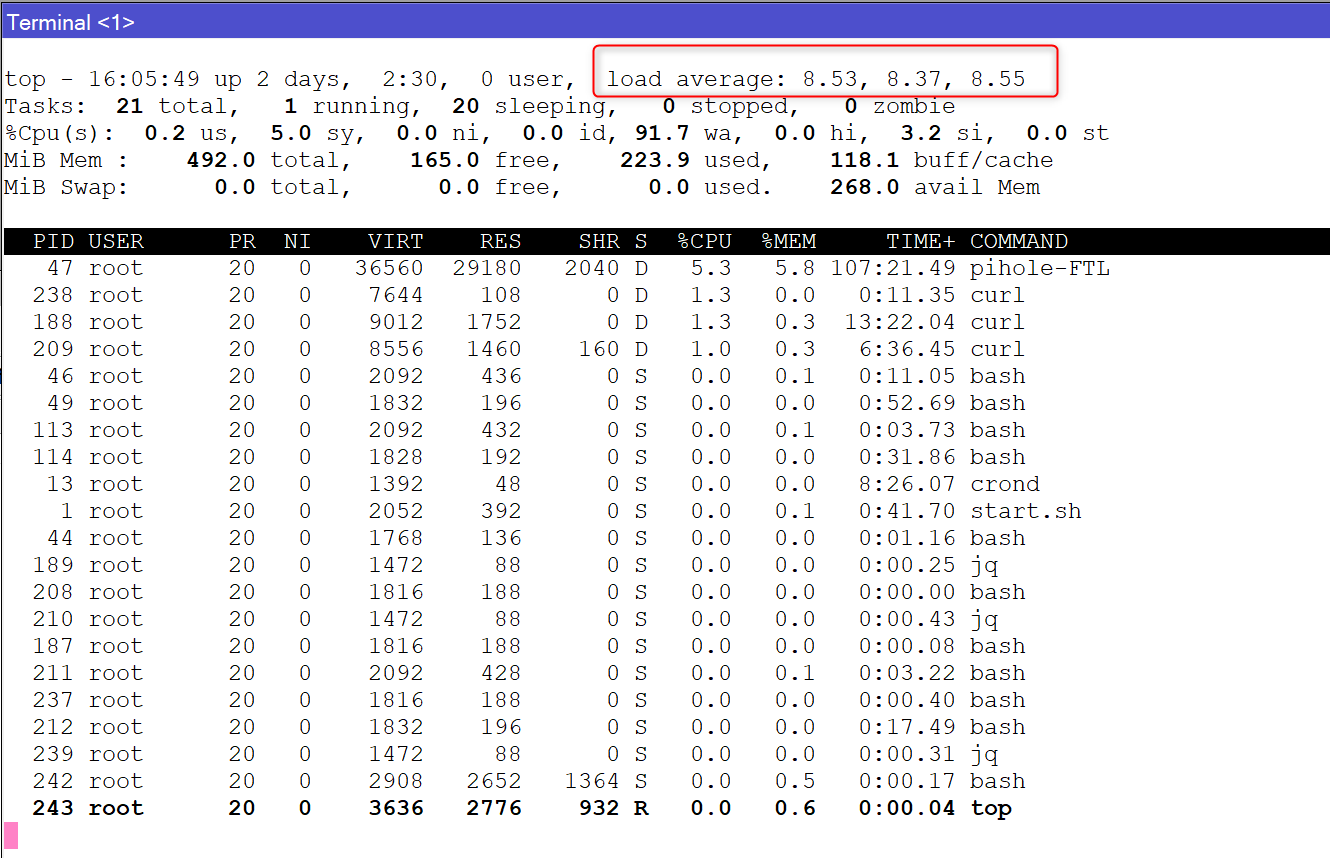This screenshot has width=1330, height=858.
Task: Click PID "242" in the process list
Action: [x=52, y=781]
